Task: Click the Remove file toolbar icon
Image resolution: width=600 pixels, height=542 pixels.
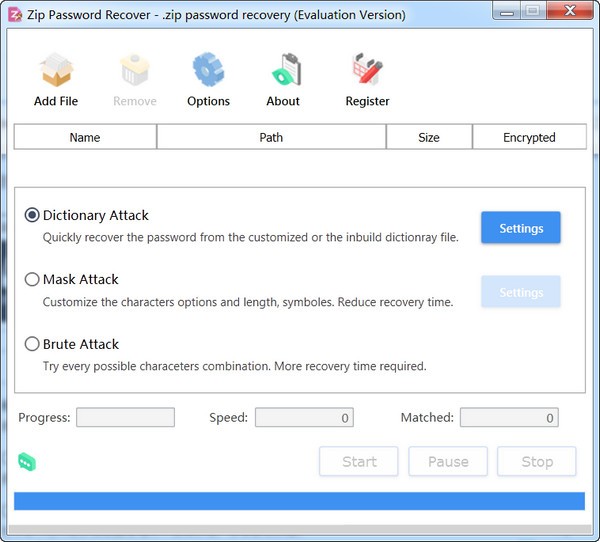Action: [x=133, y=72]
